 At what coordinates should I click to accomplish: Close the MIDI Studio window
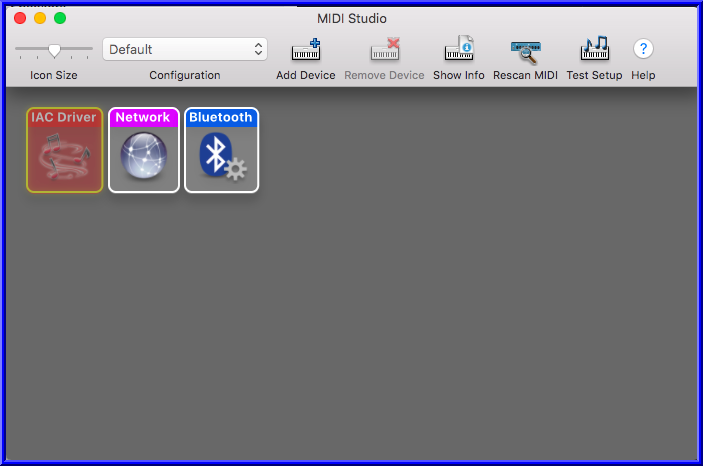coord(20,18)
